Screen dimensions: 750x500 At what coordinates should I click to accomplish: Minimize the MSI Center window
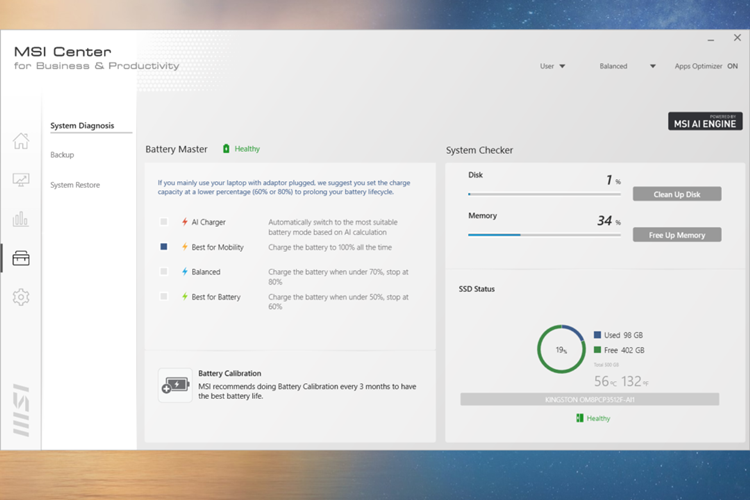click(711, 40)
